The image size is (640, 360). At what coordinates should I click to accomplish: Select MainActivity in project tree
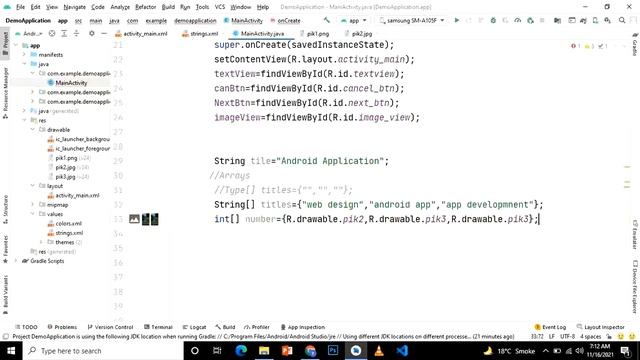(x=67, y=83)
